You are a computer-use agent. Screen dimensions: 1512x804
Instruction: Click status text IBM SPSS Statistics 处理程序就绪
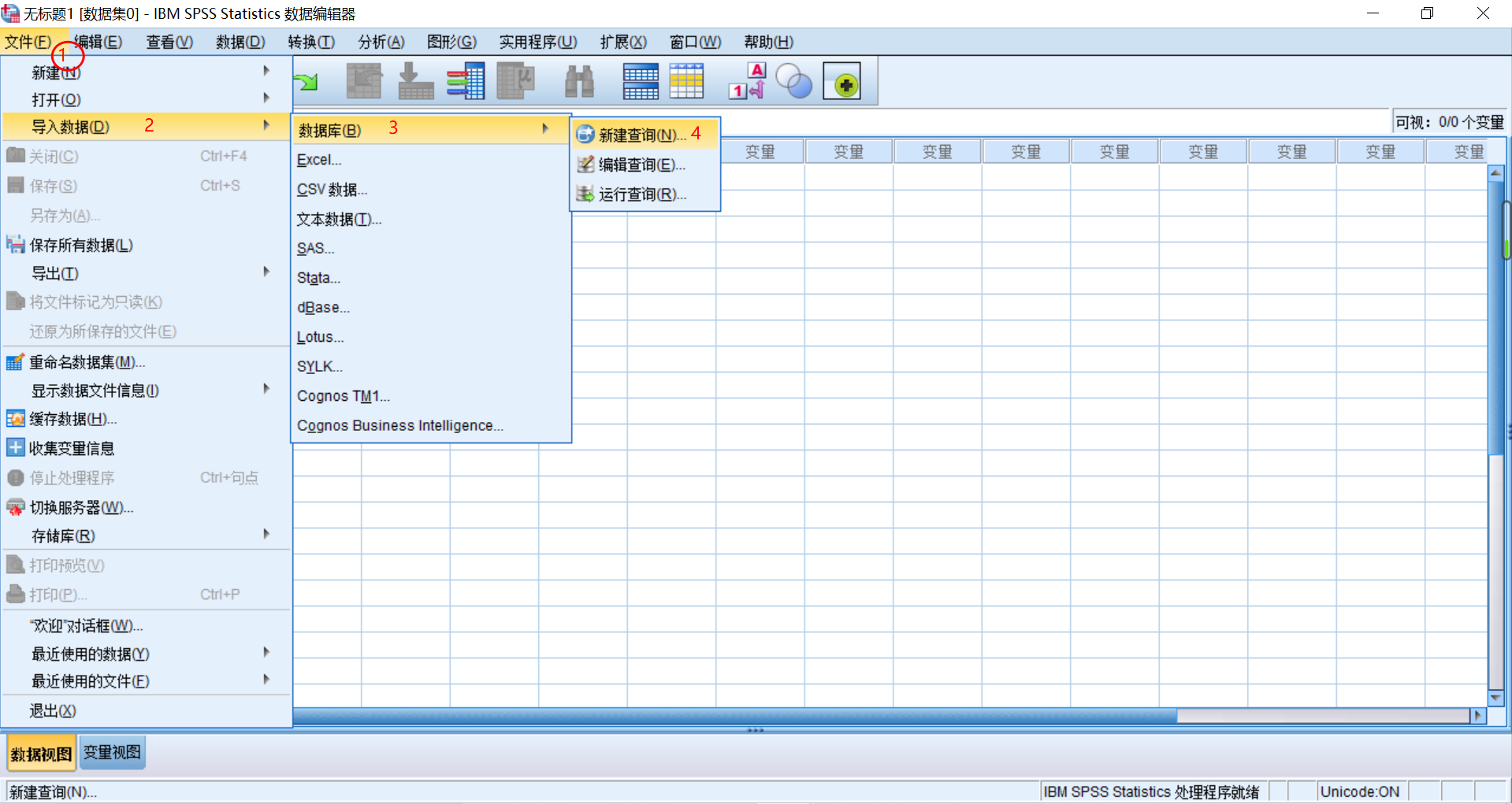pos(1151,791)
